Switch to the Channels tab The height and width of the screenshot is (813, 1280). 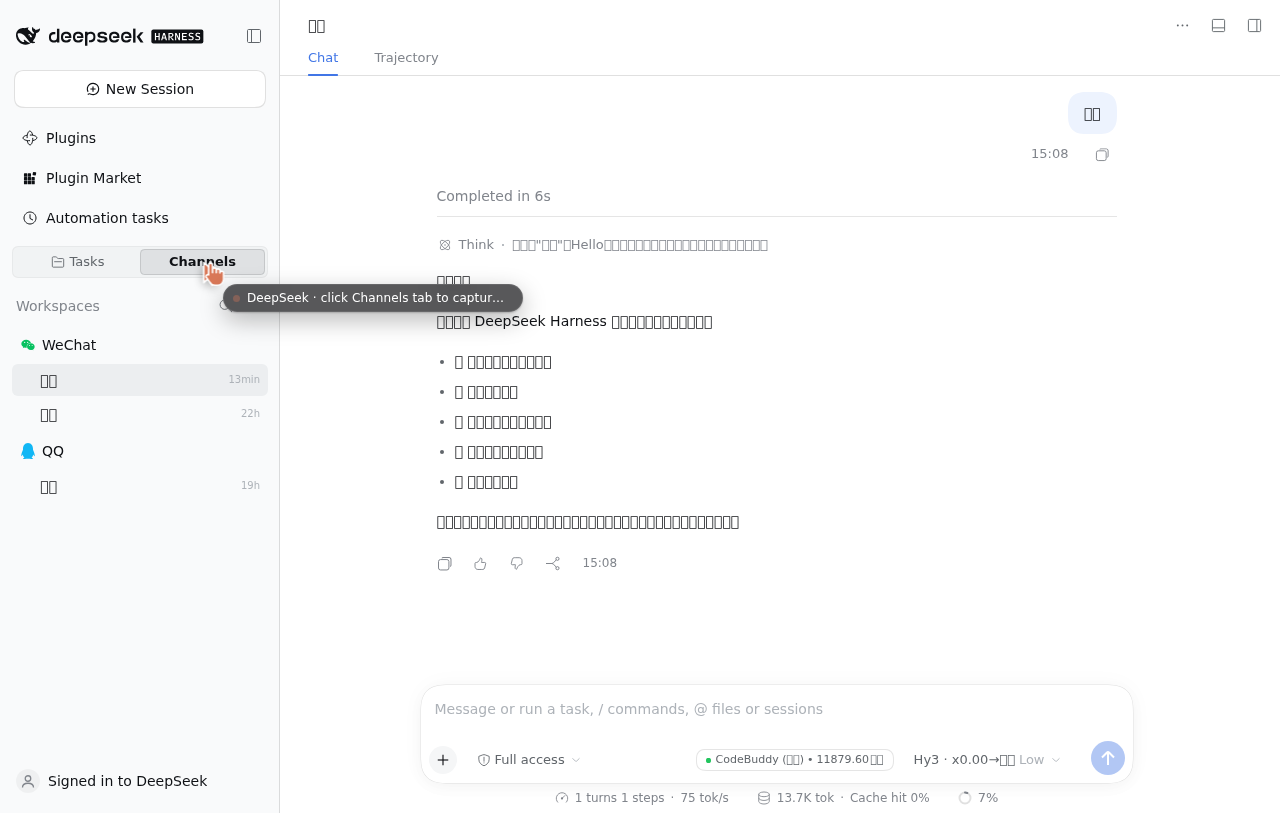(x=202, y=262)
